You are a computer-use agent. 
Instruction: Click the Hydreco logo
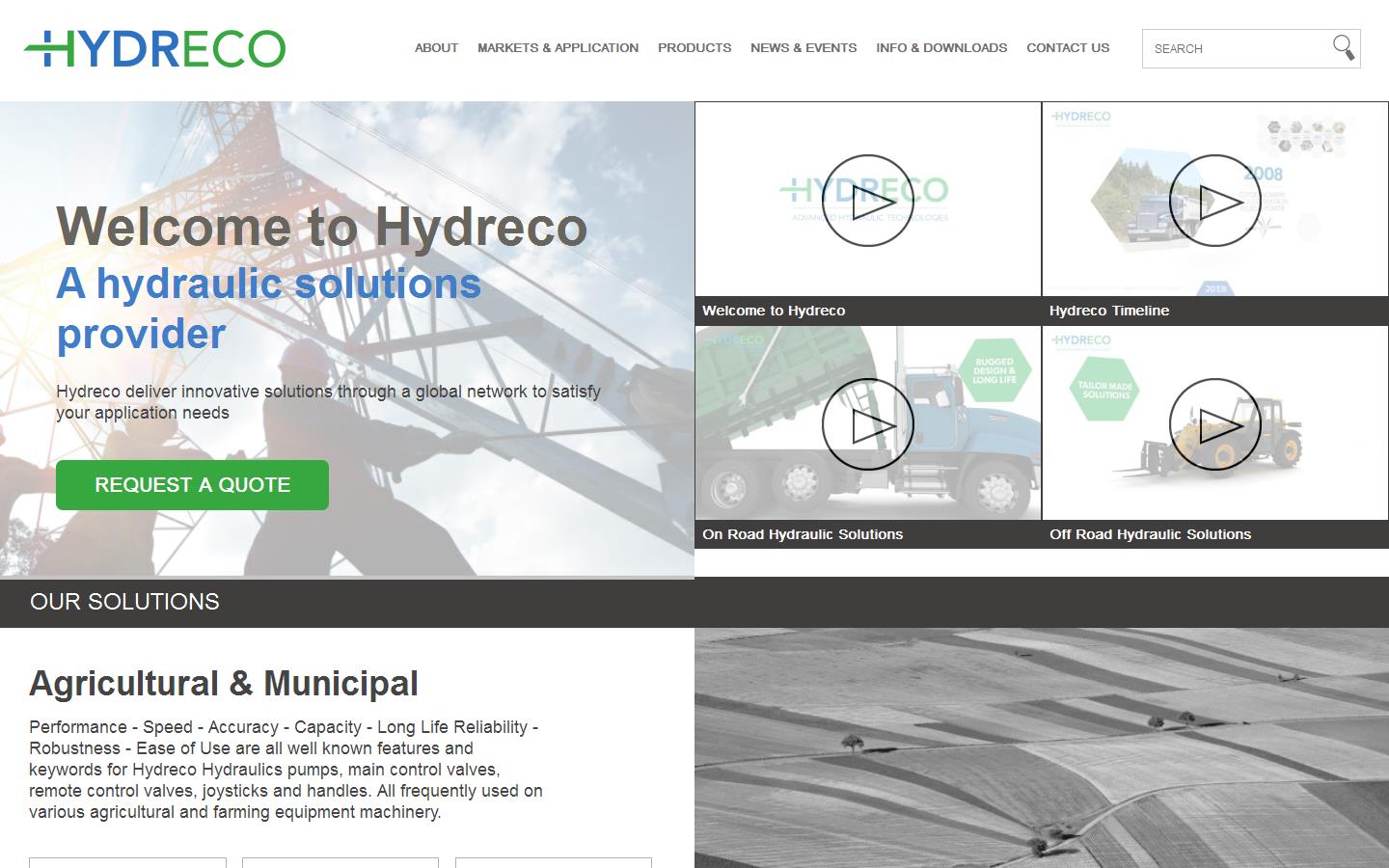tap(157, 46)
